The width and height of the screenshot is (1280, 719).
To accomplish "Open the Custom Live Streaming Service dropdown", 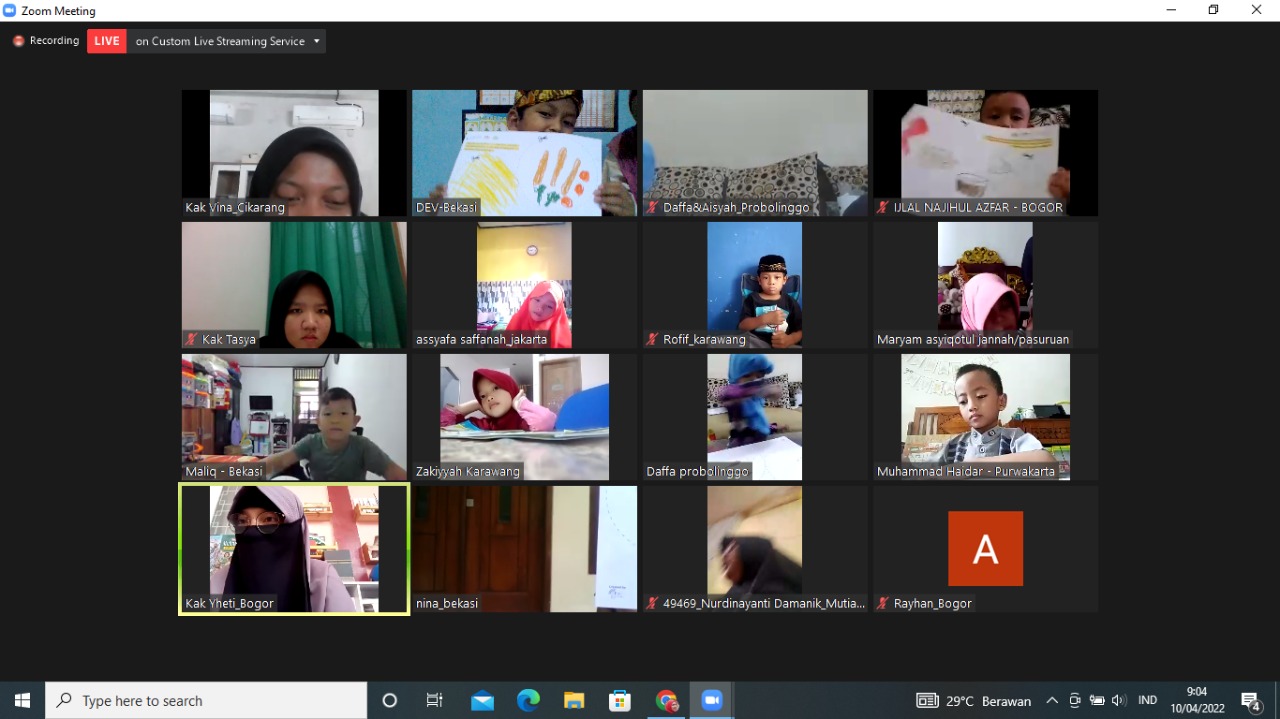I will point(316,41).
